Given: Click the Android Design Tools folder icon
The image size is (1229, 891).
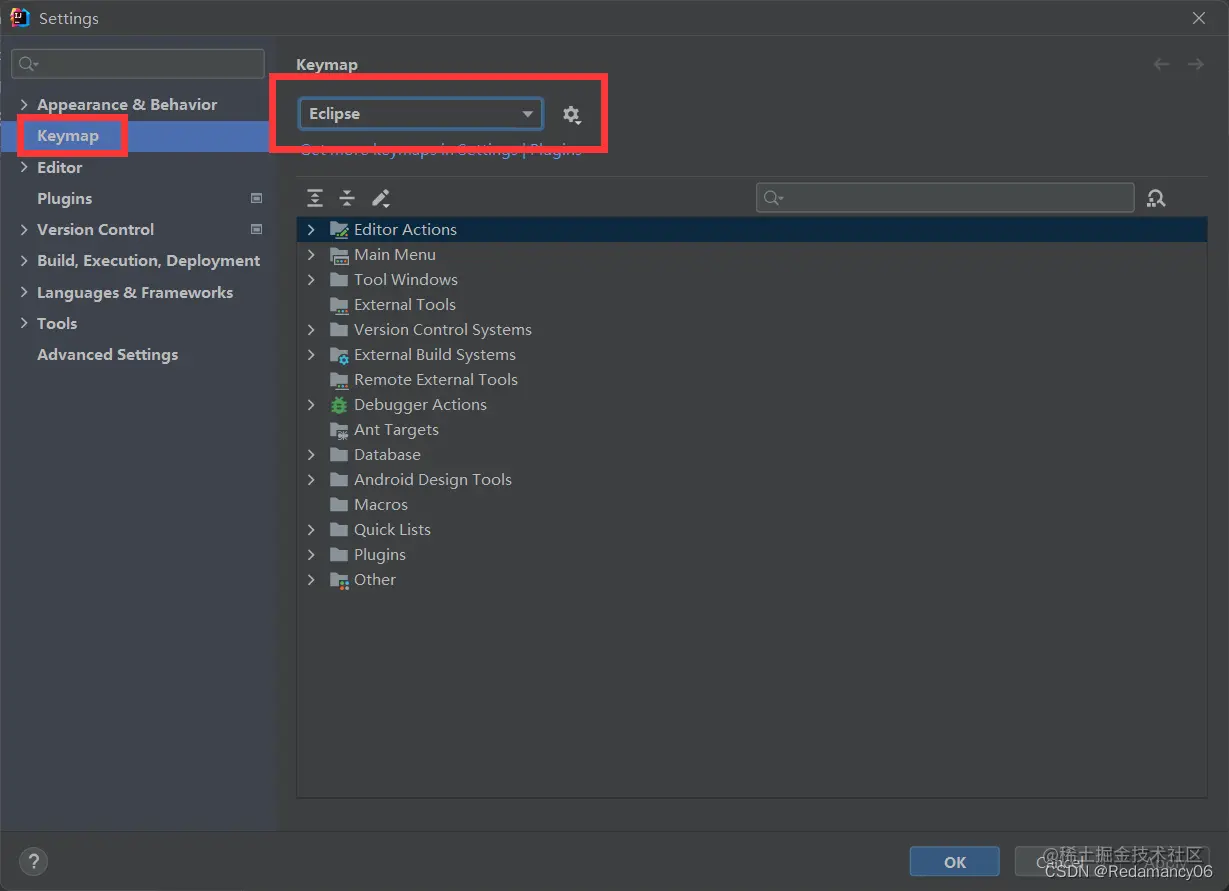Looking at the screenshot, I should pyautogui.click(x=339, y=480).
